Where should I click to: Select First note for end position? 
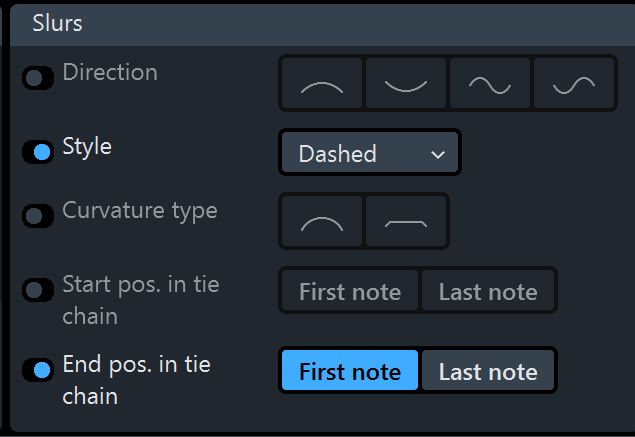[x=350, y=370]
